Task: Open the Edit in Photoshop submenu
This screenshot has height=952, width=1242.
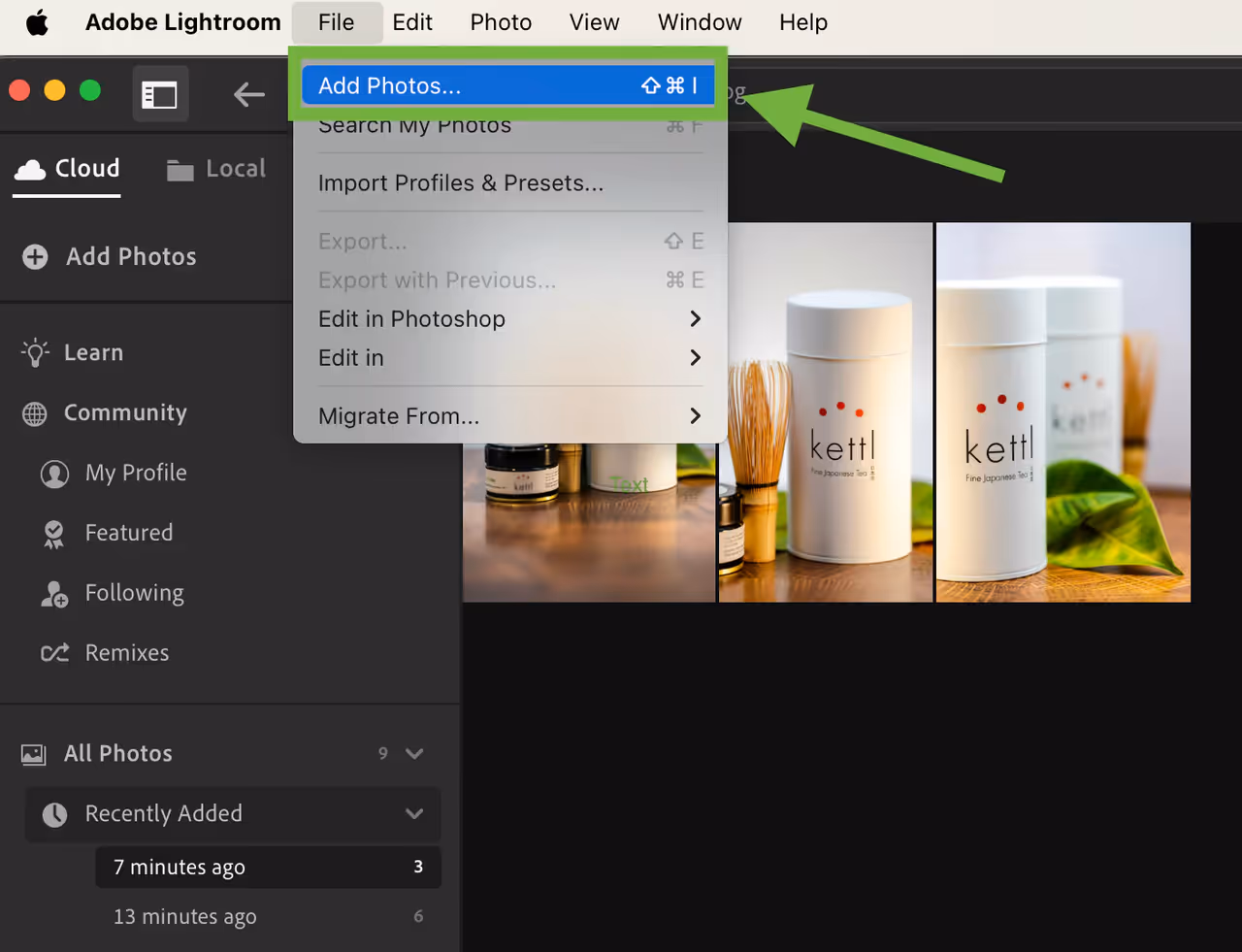Action: point(411,318)
